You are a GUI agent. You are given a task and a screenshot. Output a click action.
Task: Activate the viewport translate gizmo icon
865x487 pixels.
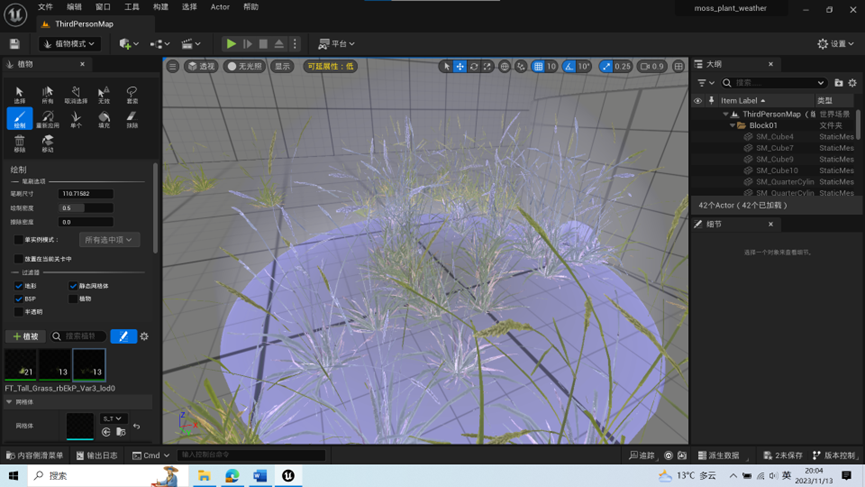pos(460,66)
